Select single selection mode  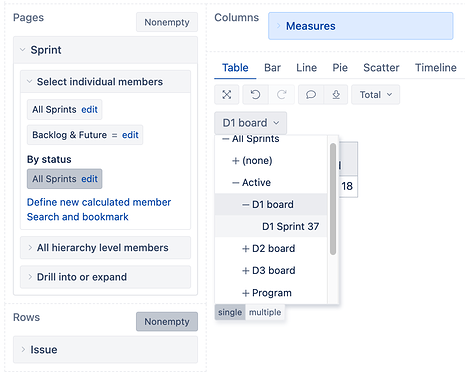point(230,312)
